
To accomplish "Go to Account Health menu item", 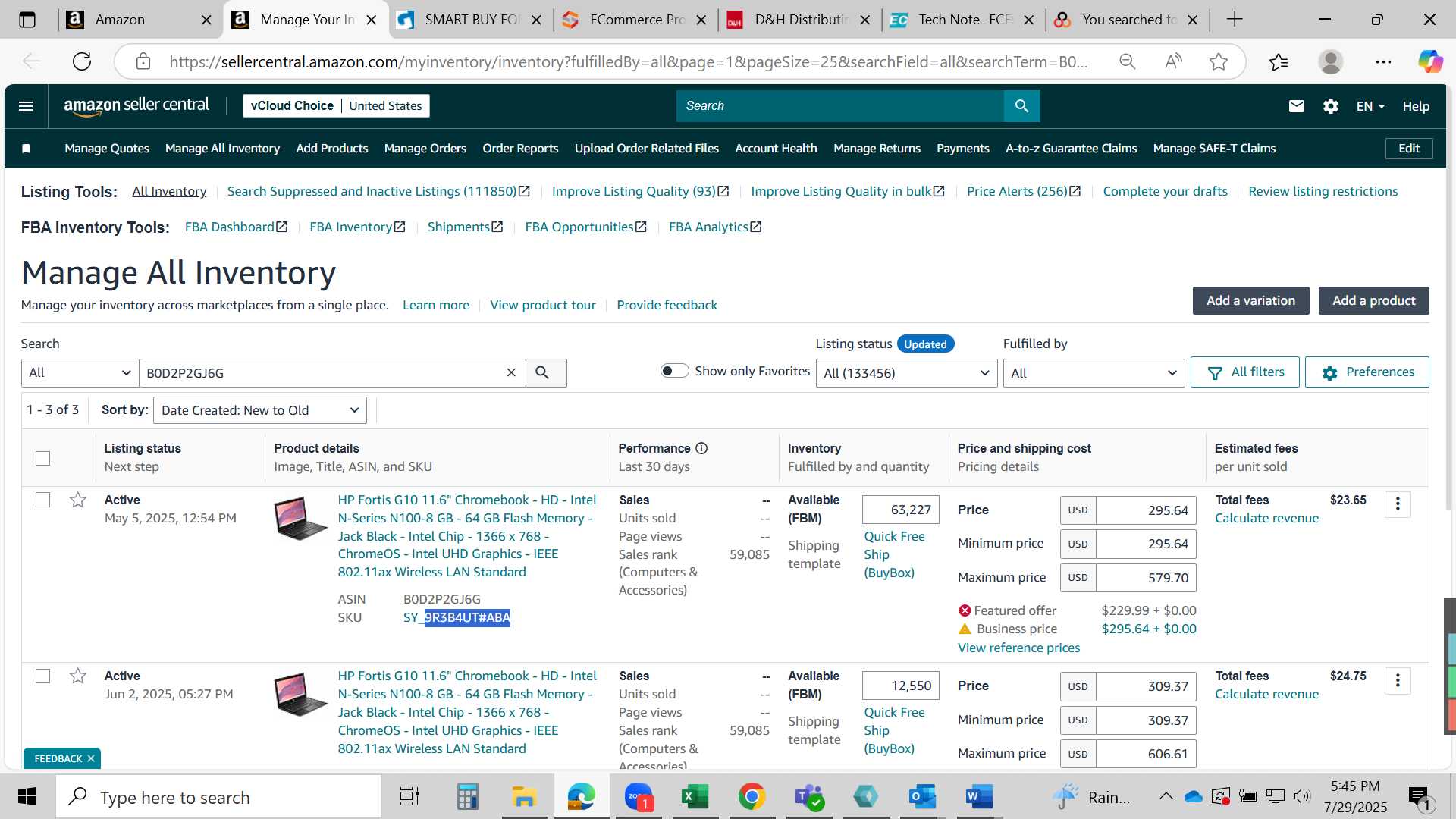I will (776, 149).
